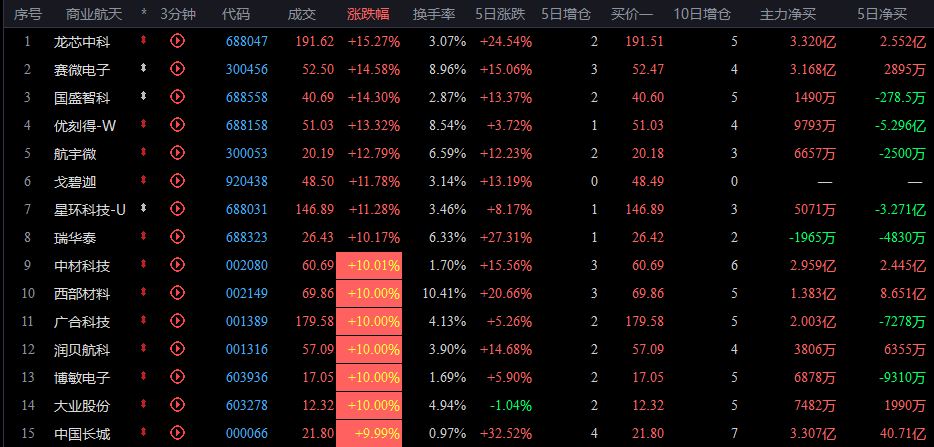934x447 pixels.
Task: Click the 序号 column header
Action: [28, 14]
